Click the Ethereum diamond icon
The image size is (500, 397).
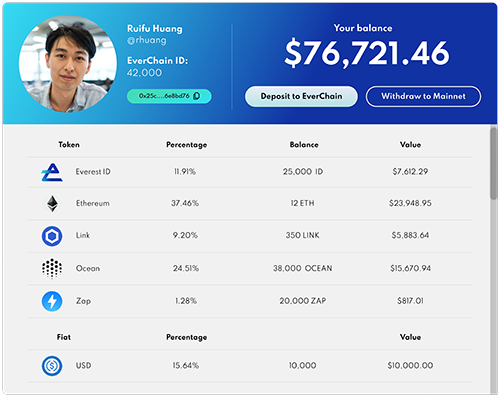click(52, 203)
